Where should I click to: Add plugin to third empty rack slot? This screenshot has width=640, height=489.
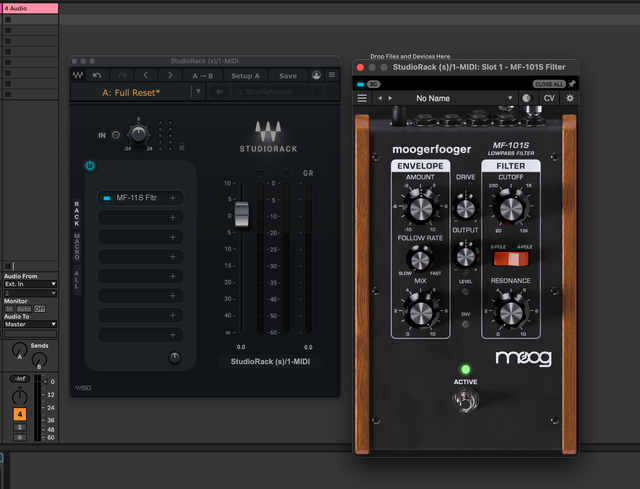point(173,257)
